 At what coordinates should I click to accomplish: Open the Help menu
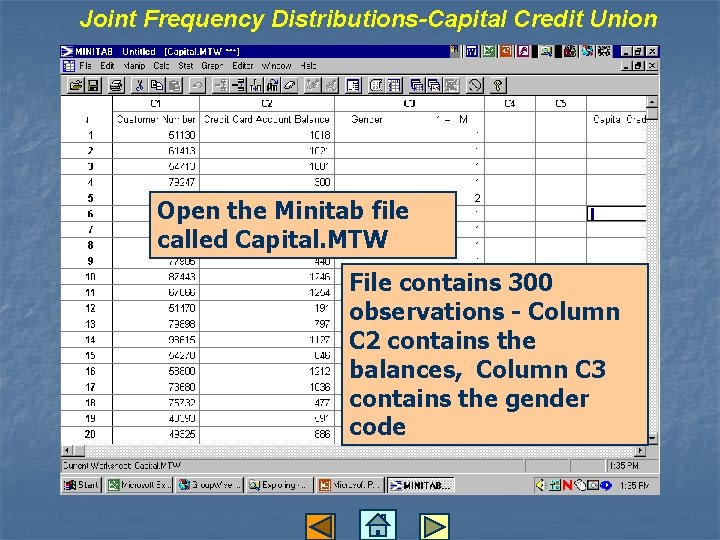point(308,66)
